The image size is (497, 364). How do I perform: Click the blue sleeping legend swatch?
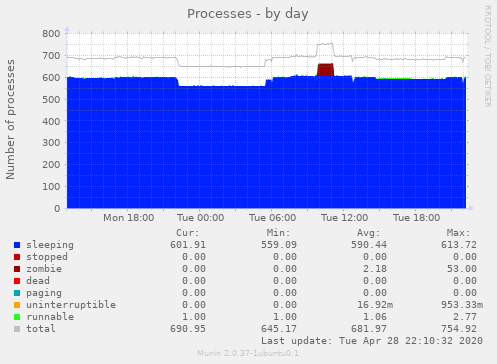coord(17,245)
